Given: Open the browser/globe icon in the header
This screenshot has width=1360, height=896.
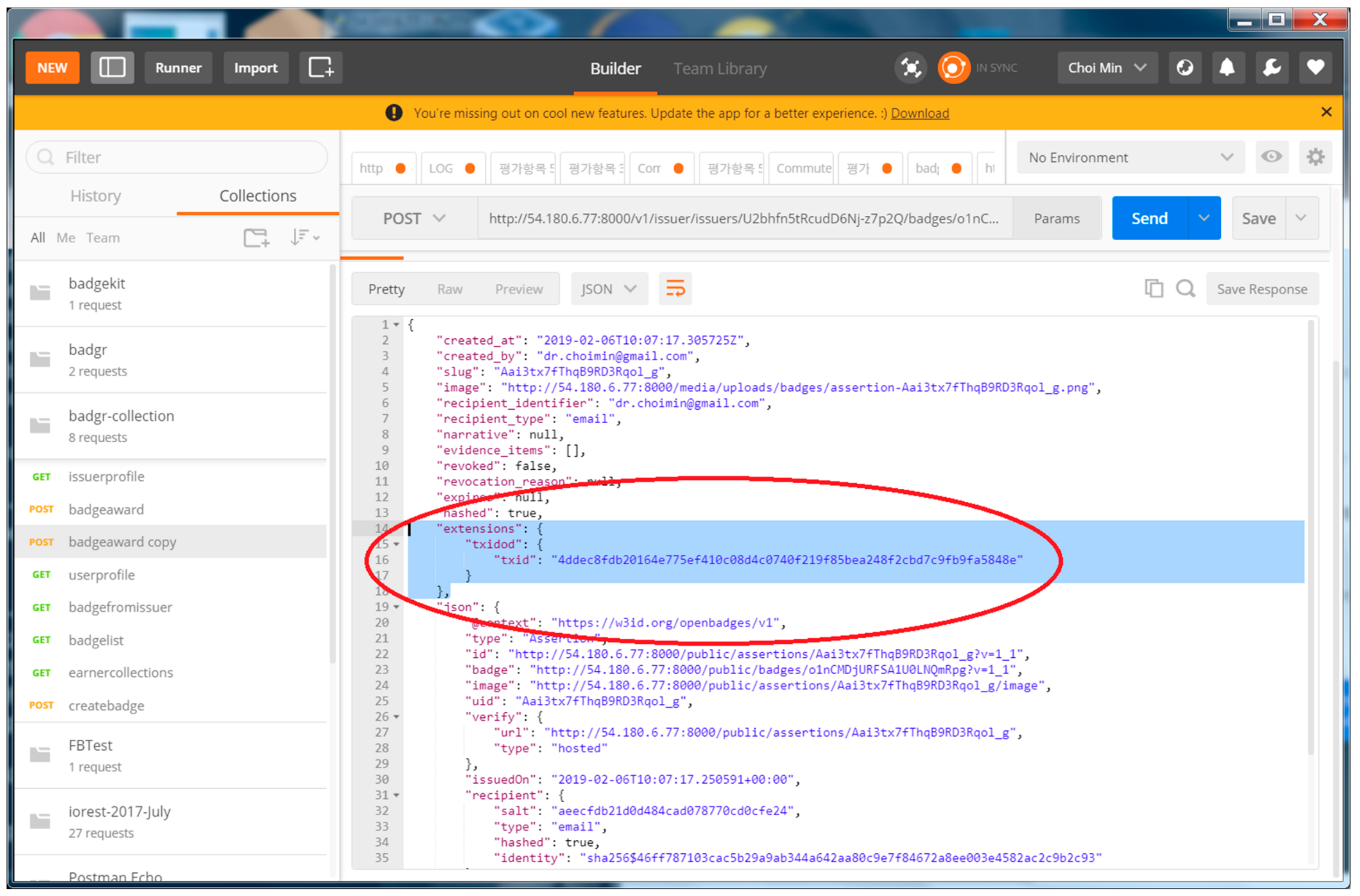Looking at the screenshot, I should click(x=1184, y=68).
